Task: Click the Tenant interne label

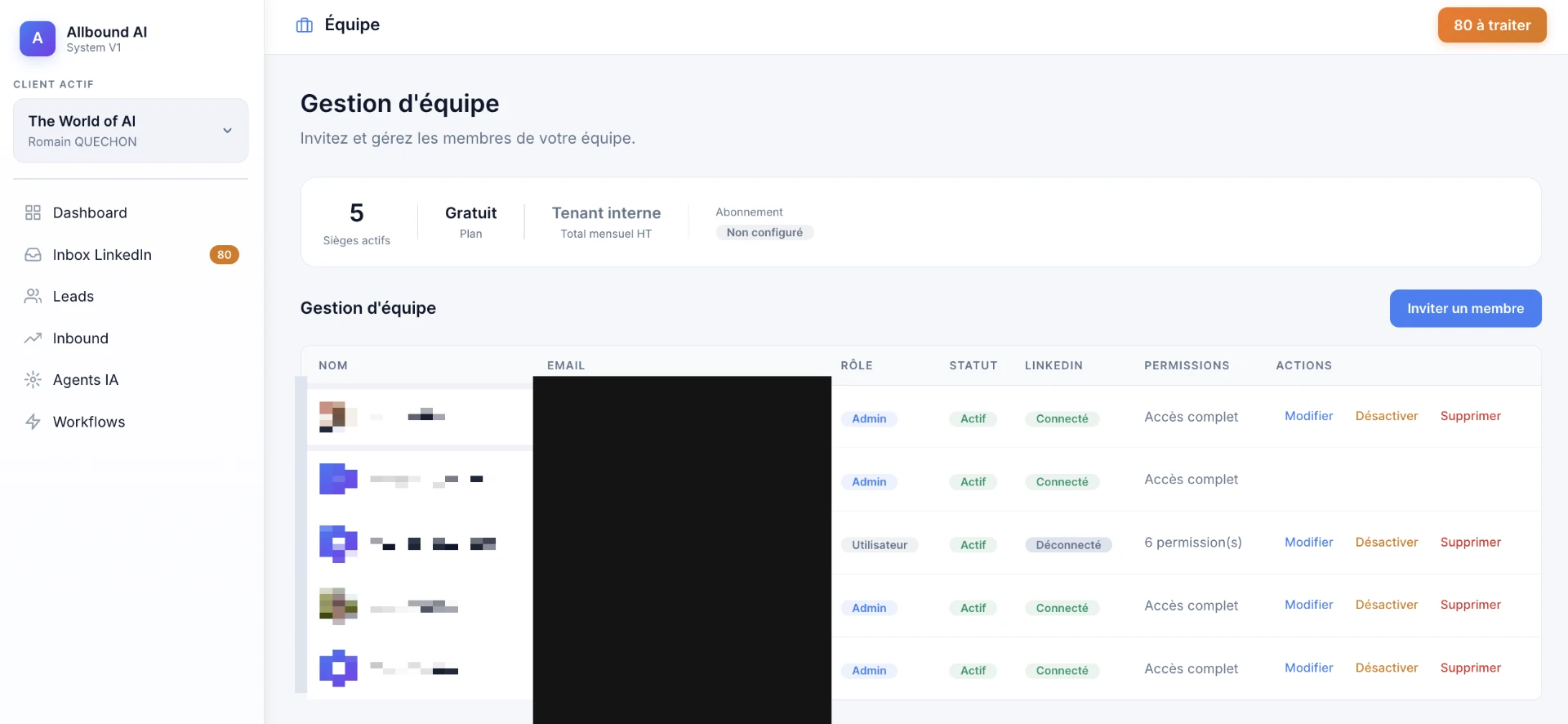Action: pyautogui.click(x=606, y=212)
